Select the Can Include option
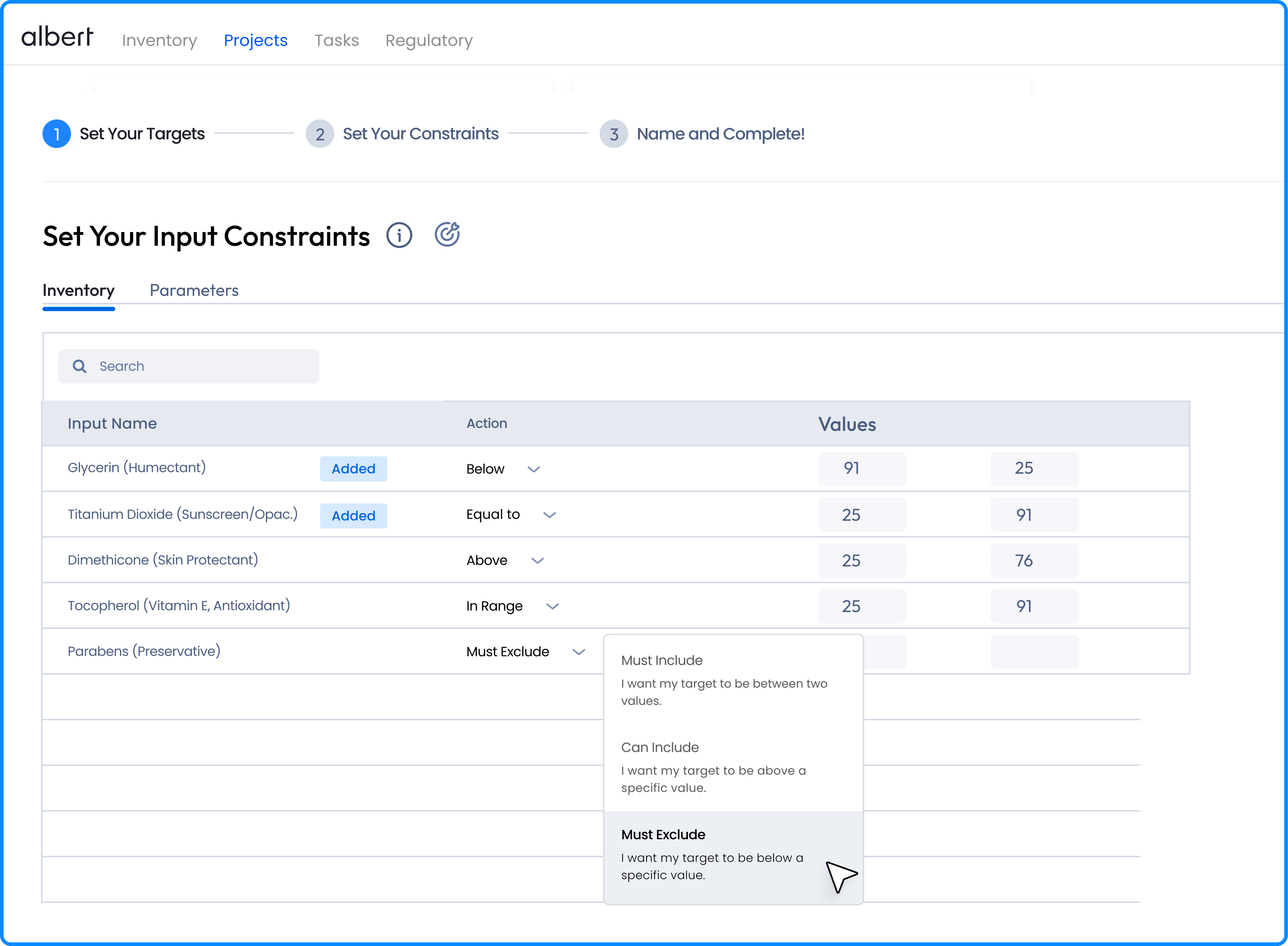Image resolution: width=1288 pixels, height=946 pixels. [x=660, y=748]
